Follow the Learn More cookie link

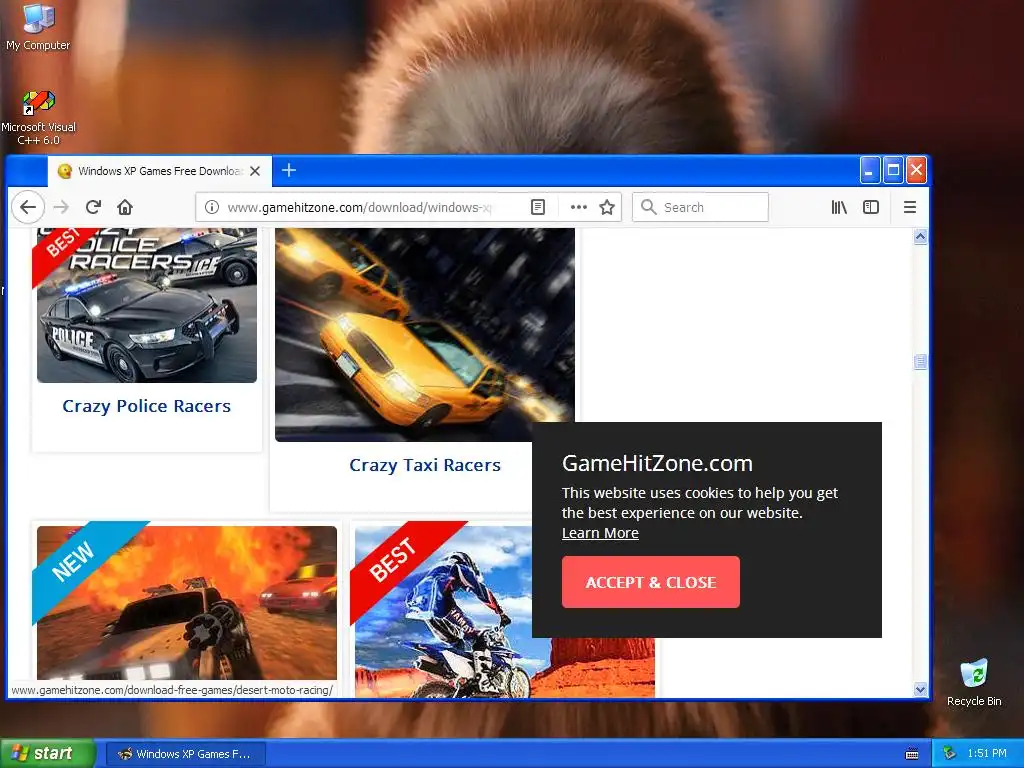click(600, 533)
